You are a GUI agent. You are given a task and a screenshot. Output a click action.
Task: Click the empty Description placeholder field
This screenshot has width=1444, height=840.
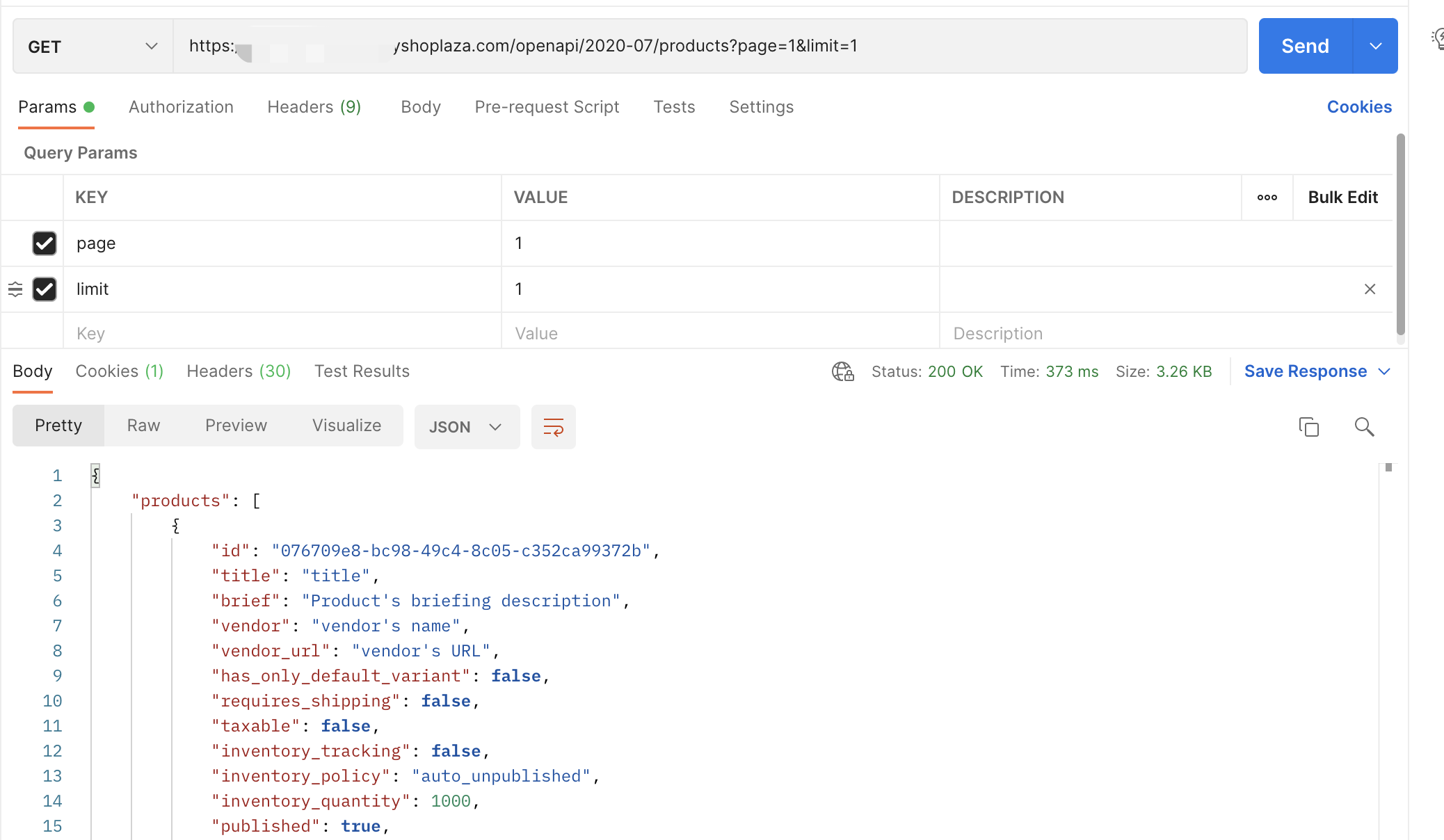(1166, 333)
